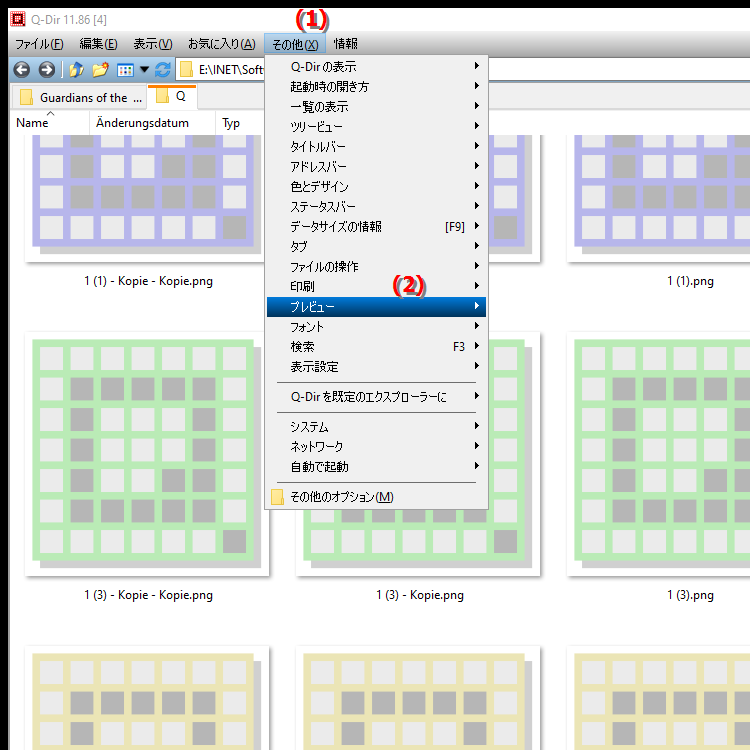Open the ファイル(F) menu

click(39, 44)
